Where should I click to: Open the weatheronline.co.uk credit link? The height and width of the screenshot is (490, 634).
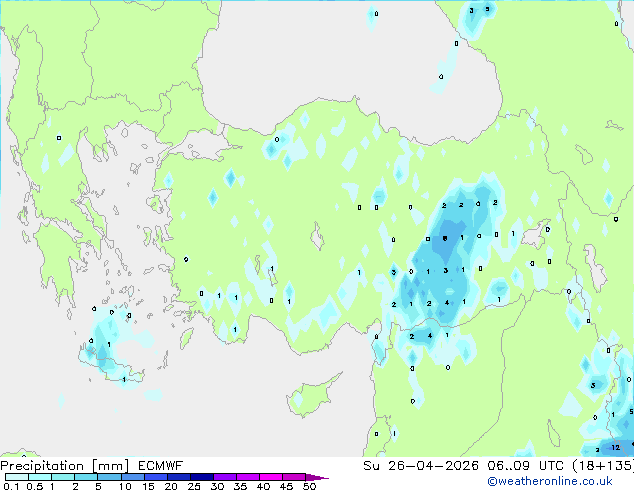(x=550, y=481)
